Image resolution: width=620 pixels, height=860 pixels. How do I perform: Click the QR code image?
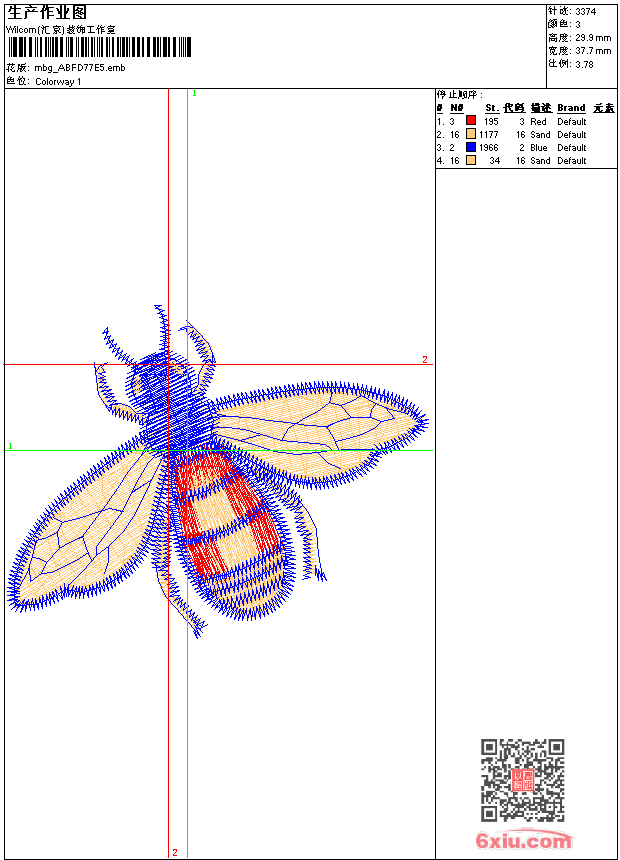point(522,780)
